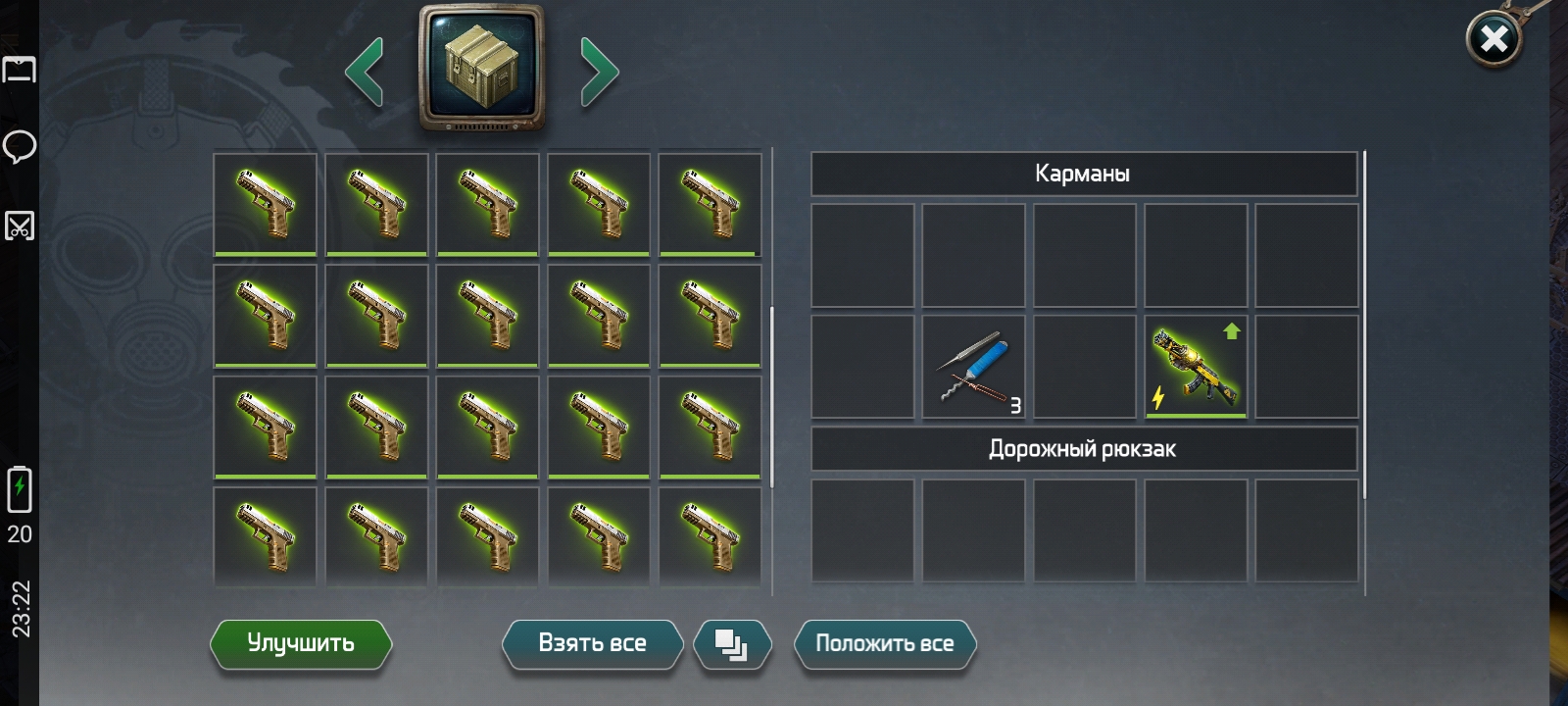Image resolution: width=1568 pixels, height=706 pixels.
Task: Tap the military crate storage icon
Action: click(x=481, y=68)
